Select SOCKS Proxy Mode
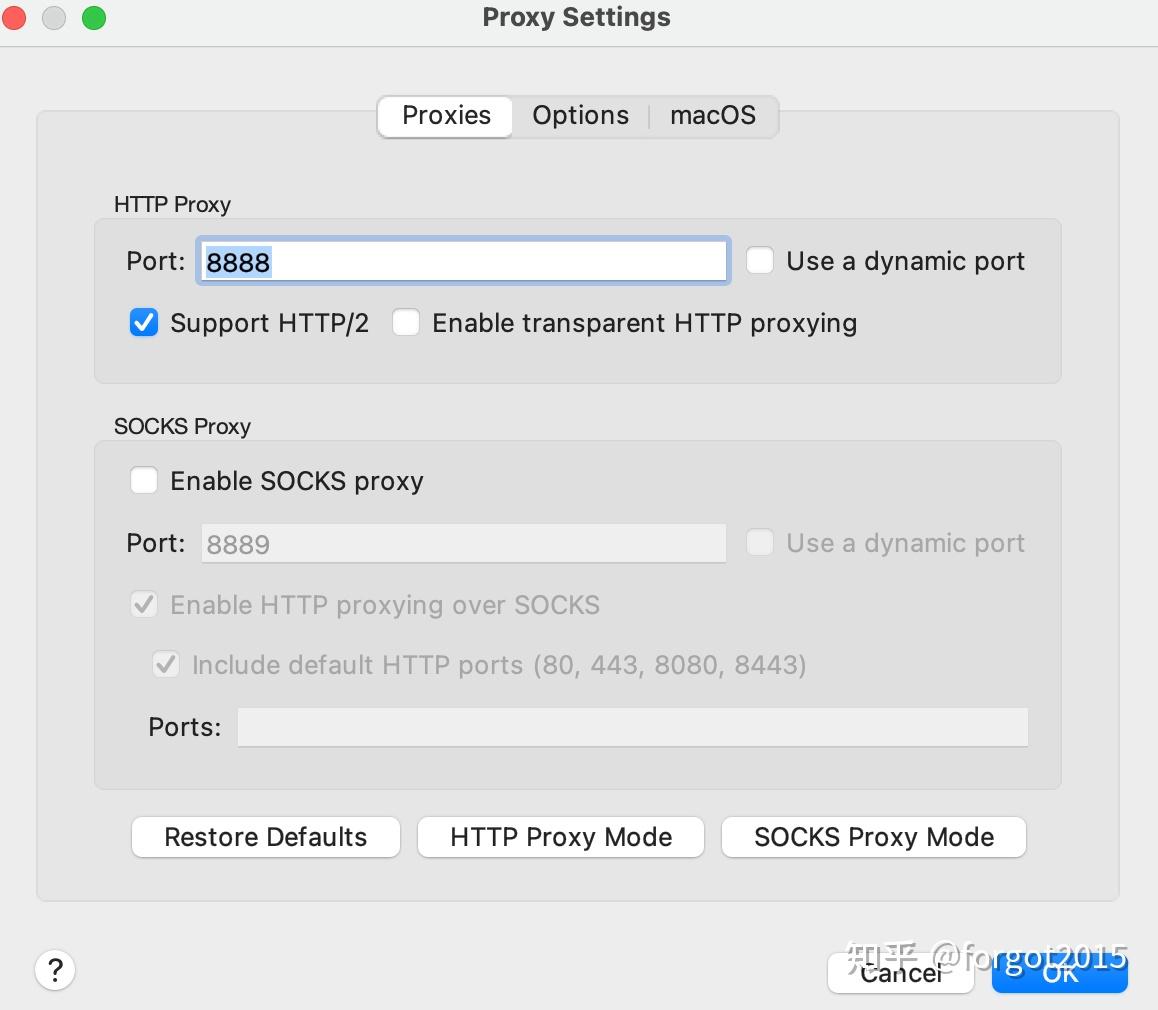Viewport: 1158px width, 1010px height. pos(873,837)
